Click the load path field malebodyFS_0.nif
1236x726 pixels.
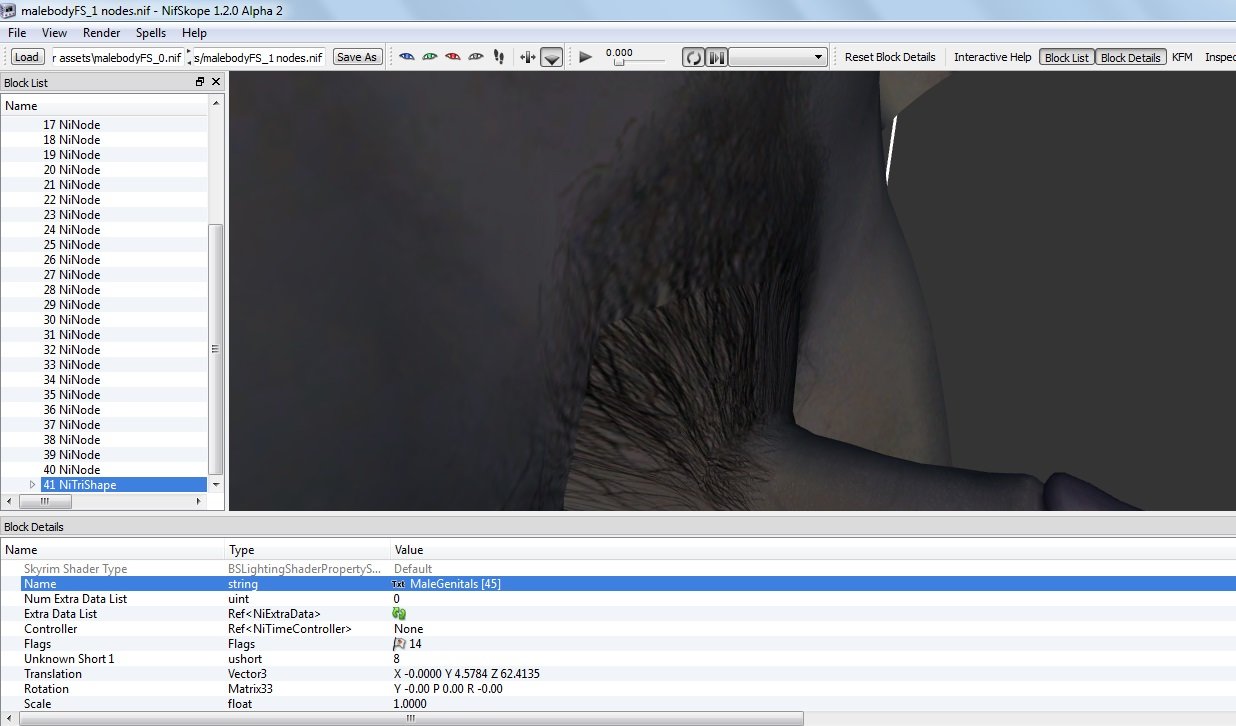click(118, 57)
